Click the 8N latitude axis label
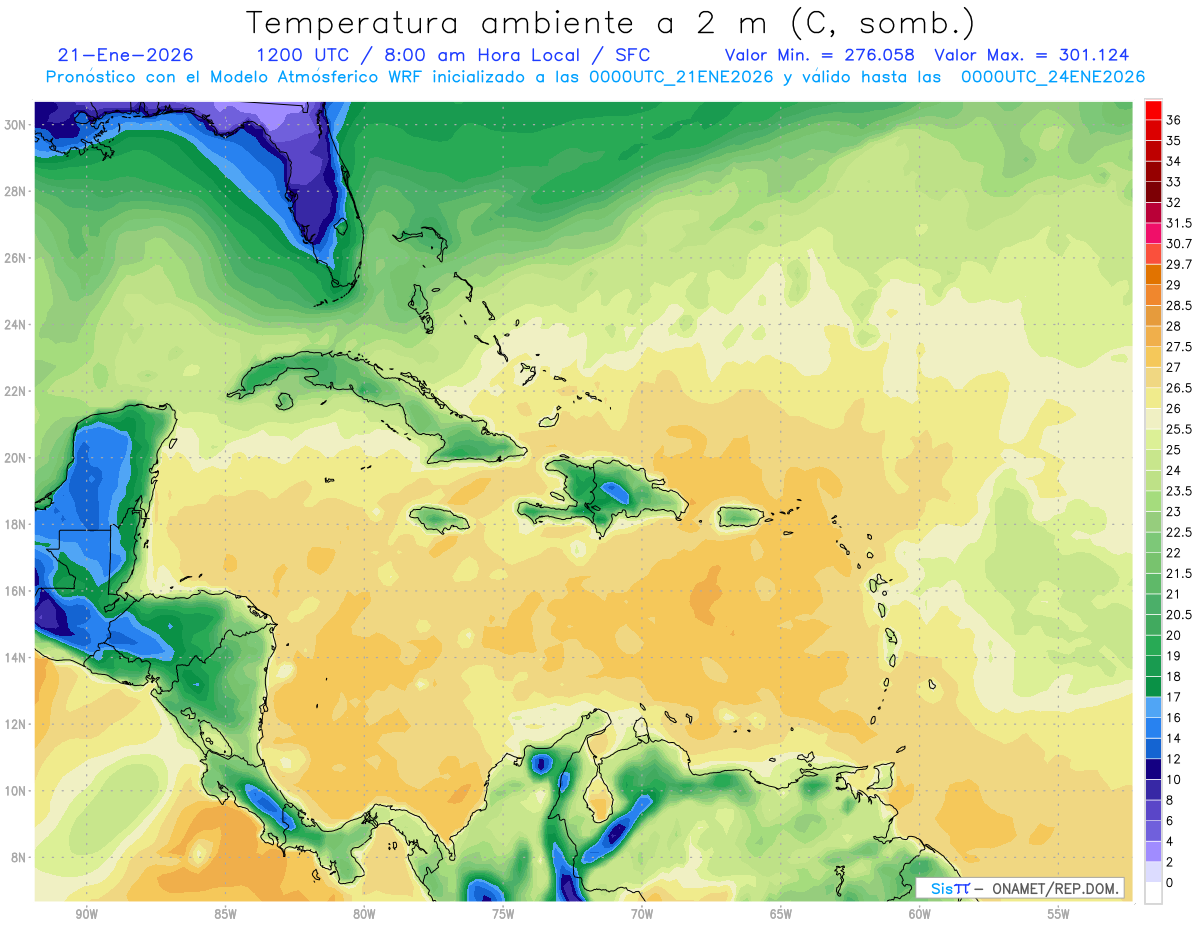This screenshot has width=1200, height=927. (19, 857)
